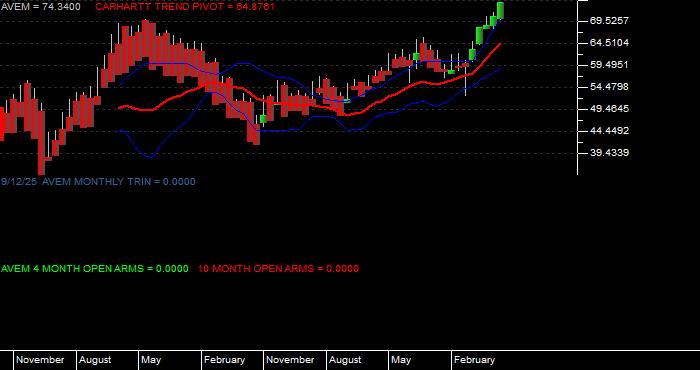
Task: Click the last February time axis label
Action: (475, 360)
